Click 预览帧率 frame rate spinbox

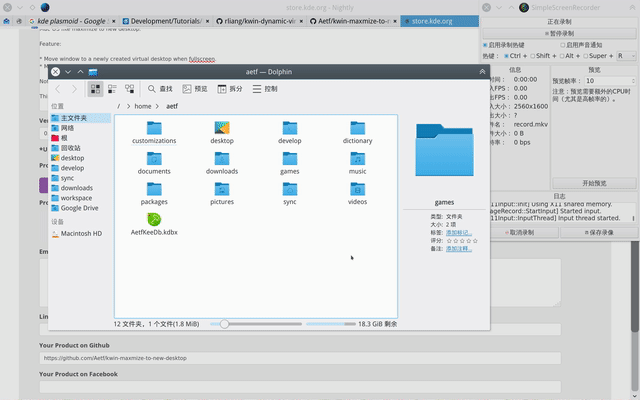(610, 81)
